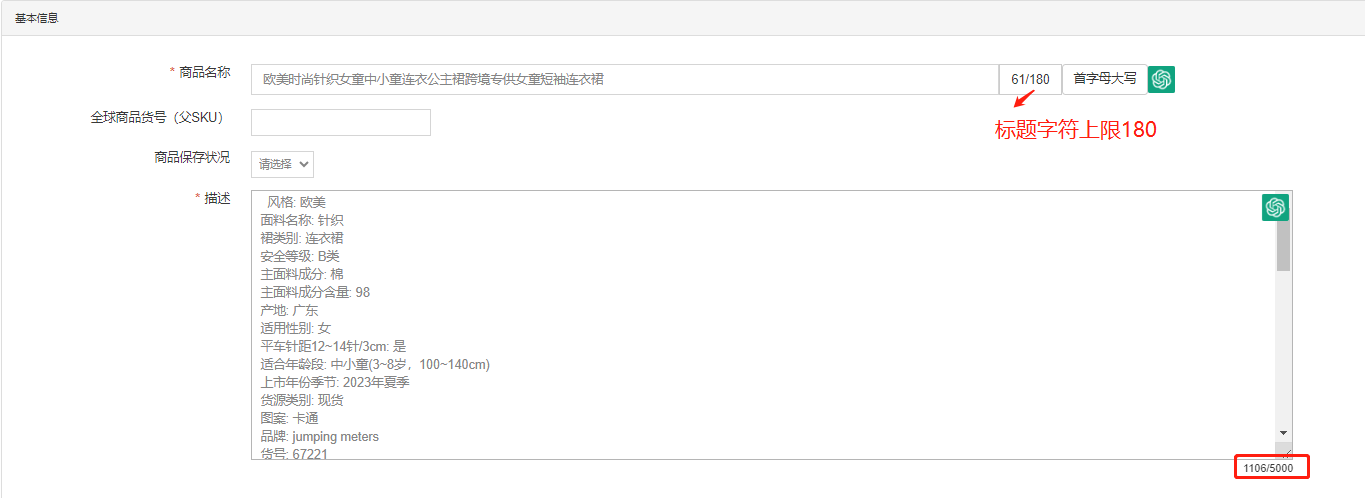Click the description scrollbar down arrow

(1283, 432)
